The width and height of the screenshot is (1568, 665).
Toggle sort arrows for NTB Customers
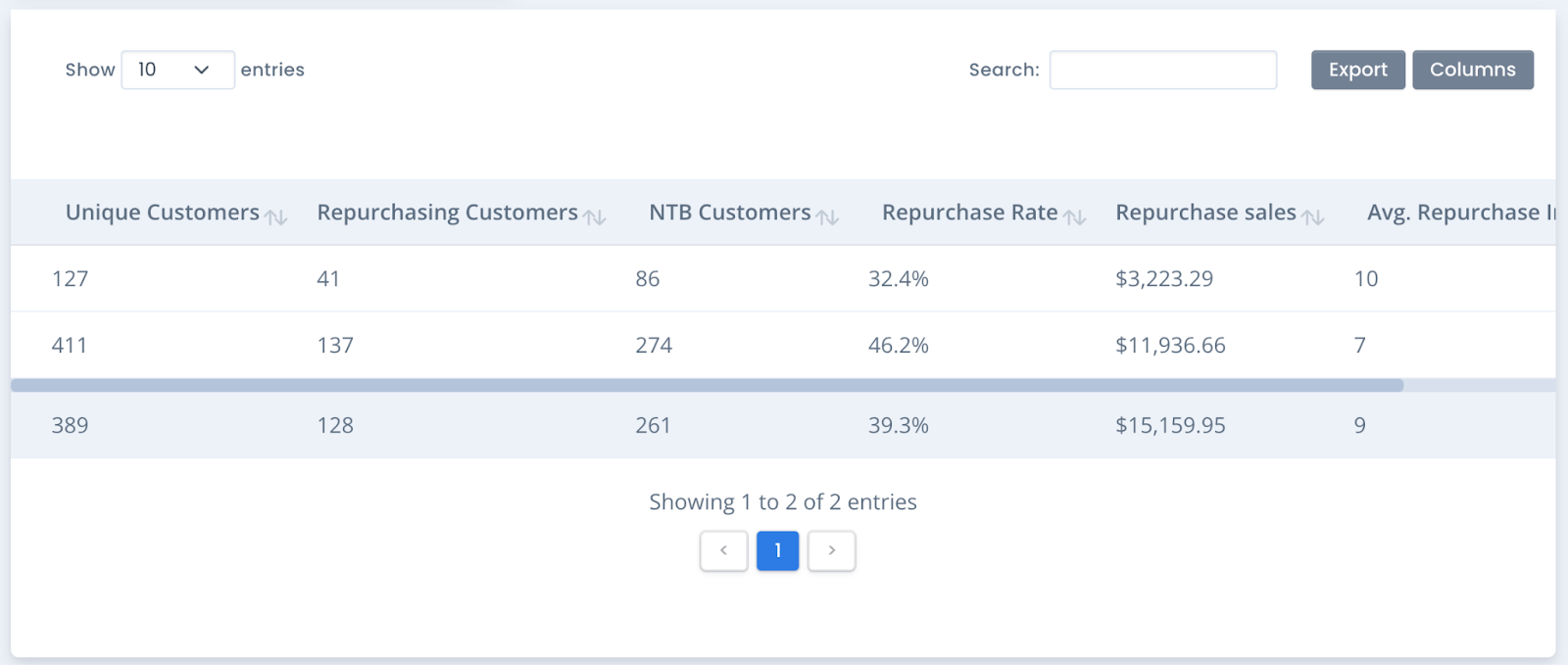click(828, 217)
